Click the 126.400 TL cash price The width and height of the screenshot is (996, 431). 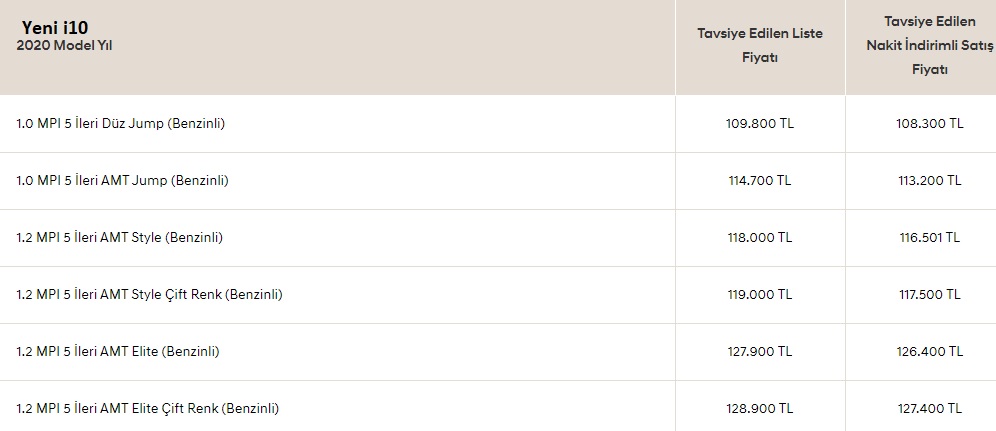[929, 352]
